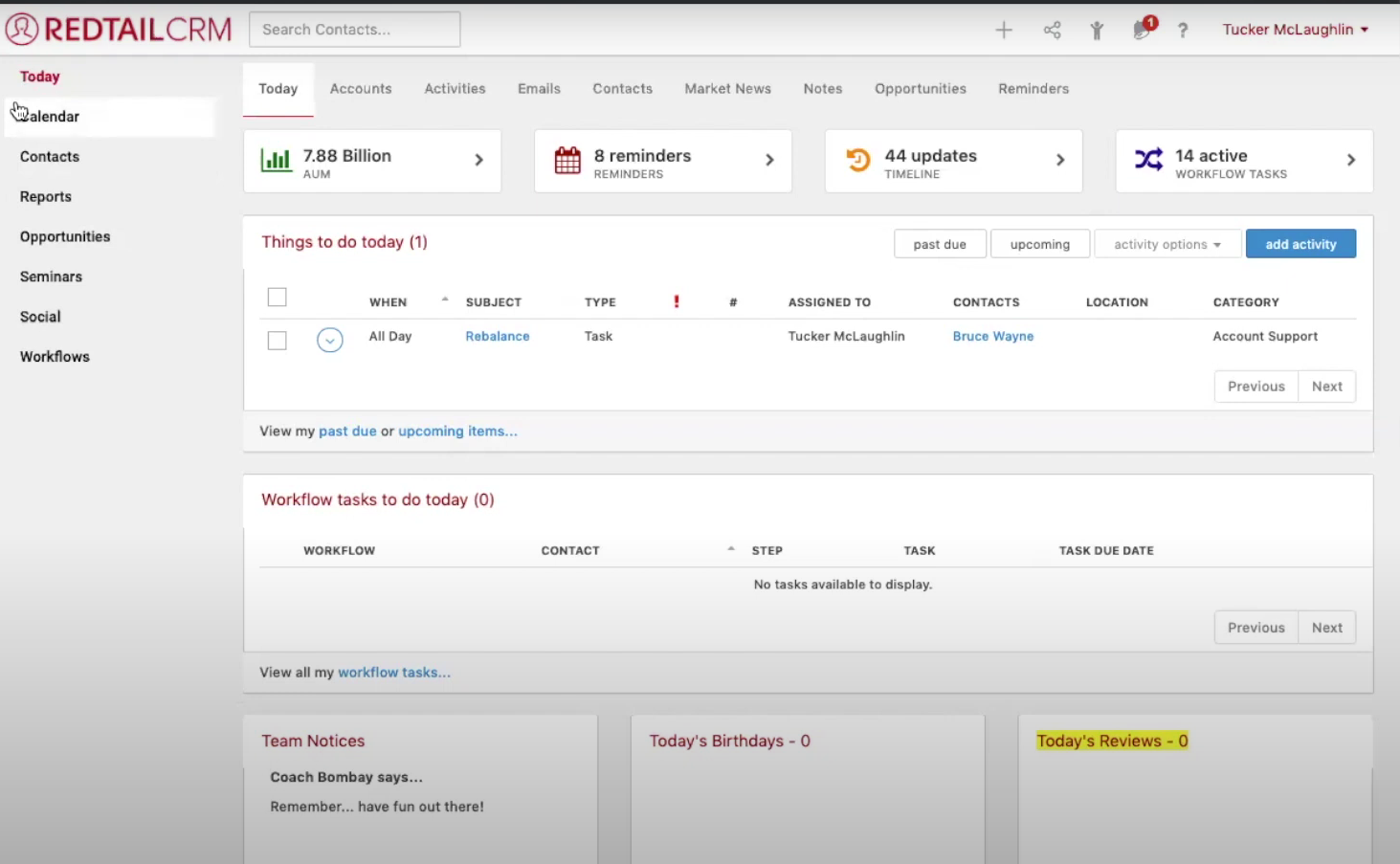1400x864 pixels.
Task: Expand the Rebalance activity chevron
Action: (329, 340)
